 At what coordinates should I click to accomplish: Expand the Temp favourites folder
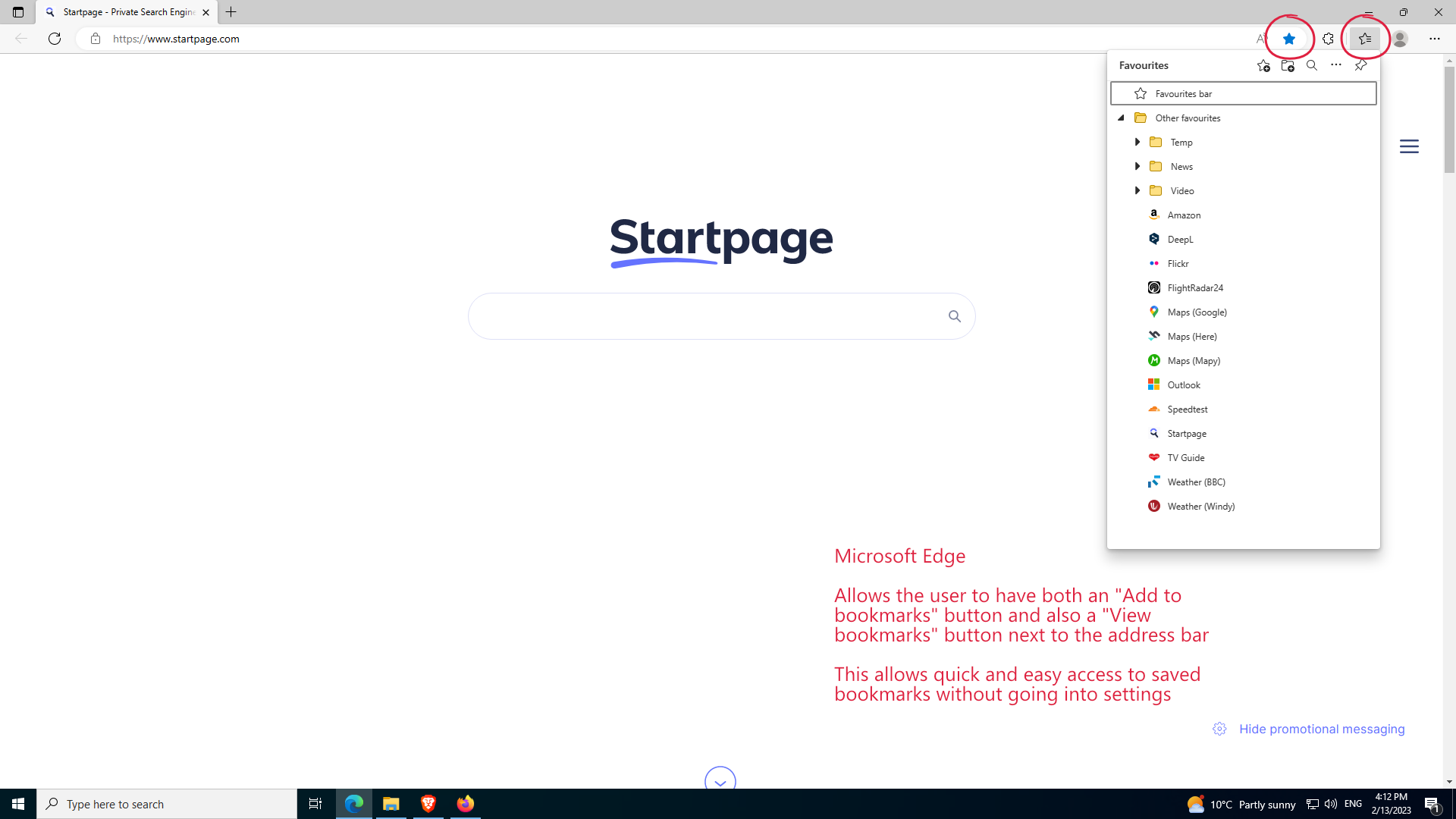point(1137,142)
